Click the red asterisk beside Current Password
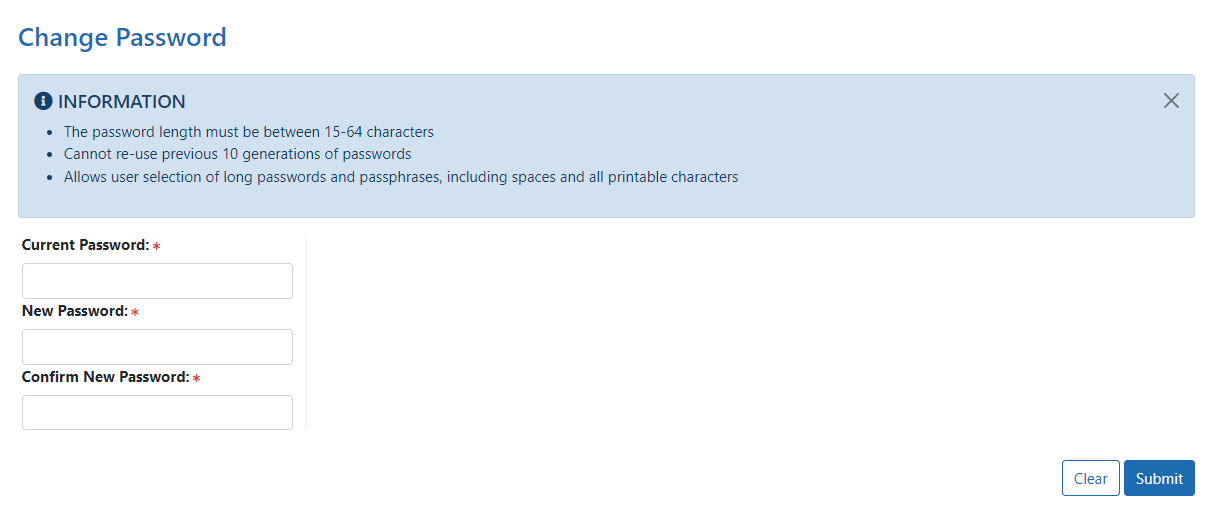 (x=157, y=246)
